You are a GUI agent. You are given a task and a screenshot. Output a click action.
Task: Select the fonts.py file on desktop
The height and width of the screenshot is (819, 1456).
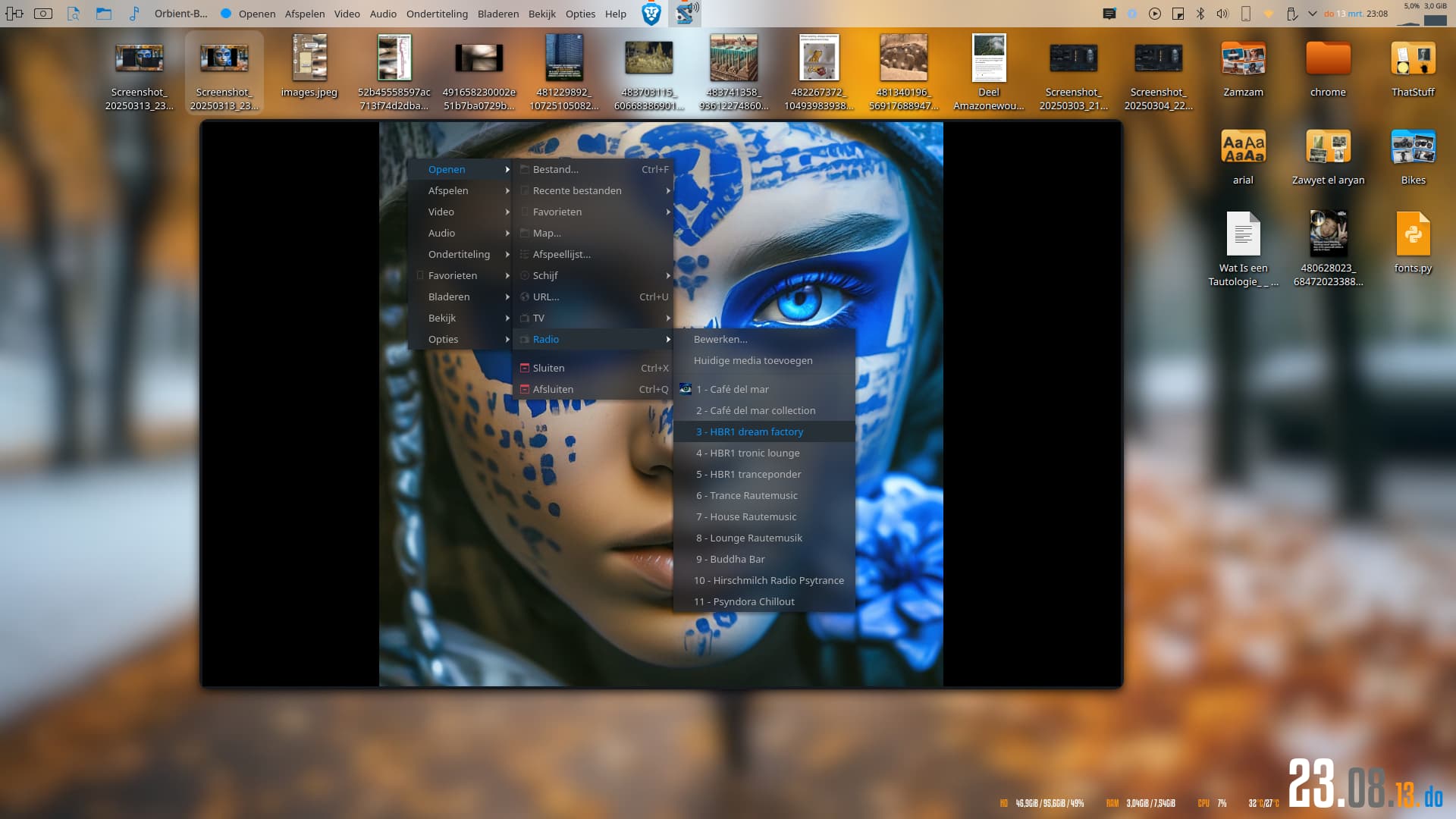coord(1414,243)
